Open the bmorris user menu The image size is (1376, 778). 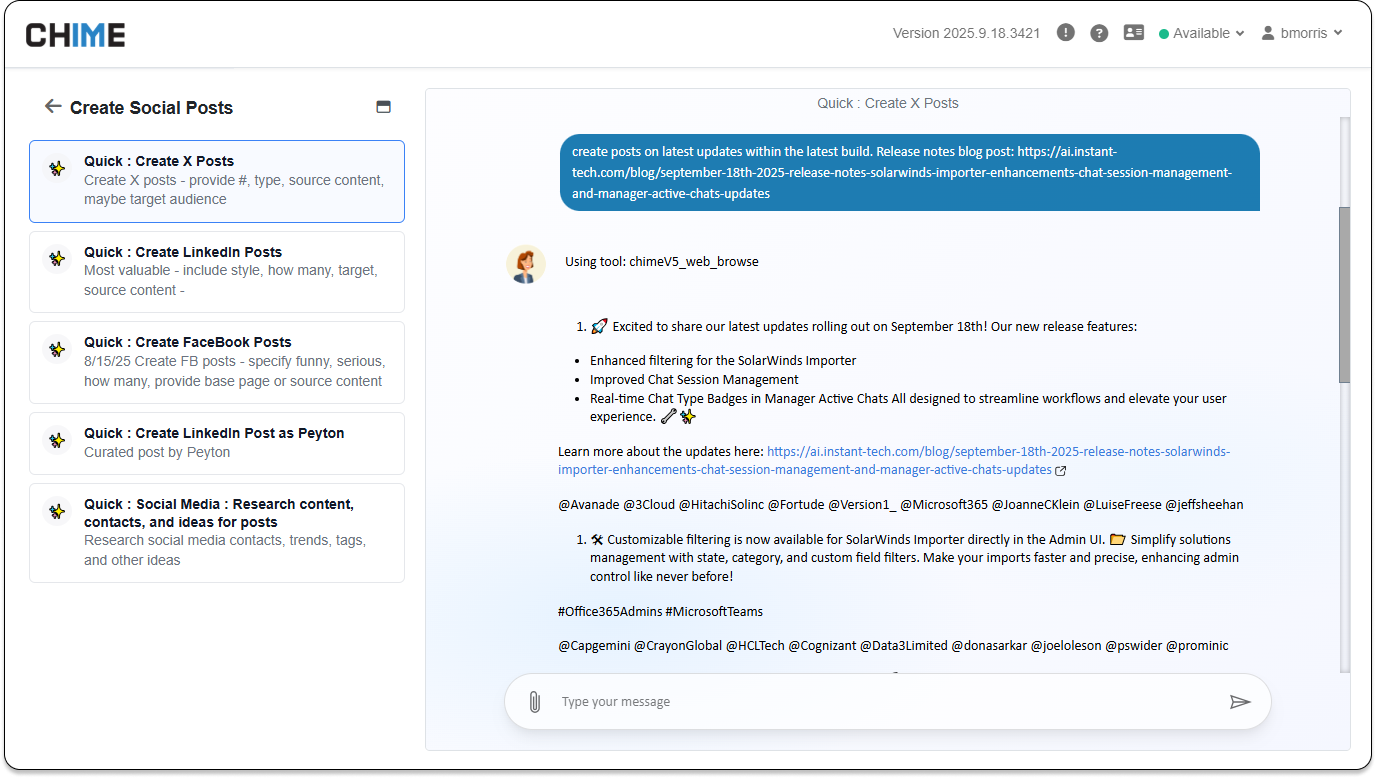click(1302, 33)
